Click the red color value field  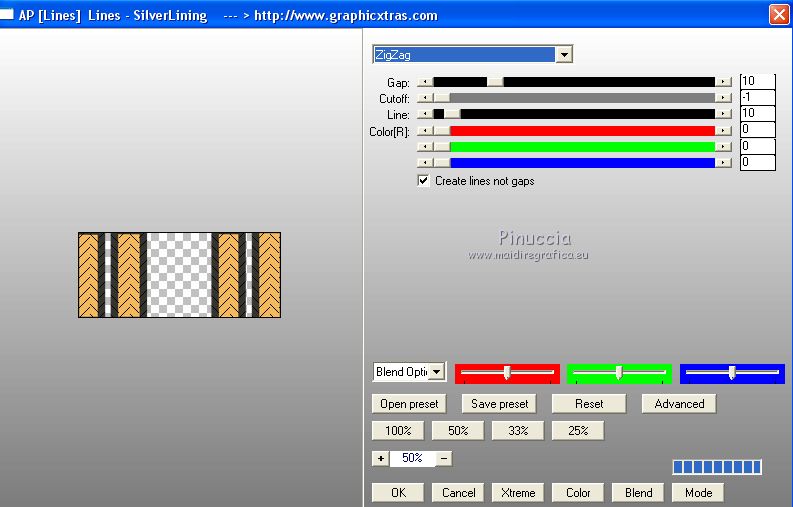pos(757,130)
